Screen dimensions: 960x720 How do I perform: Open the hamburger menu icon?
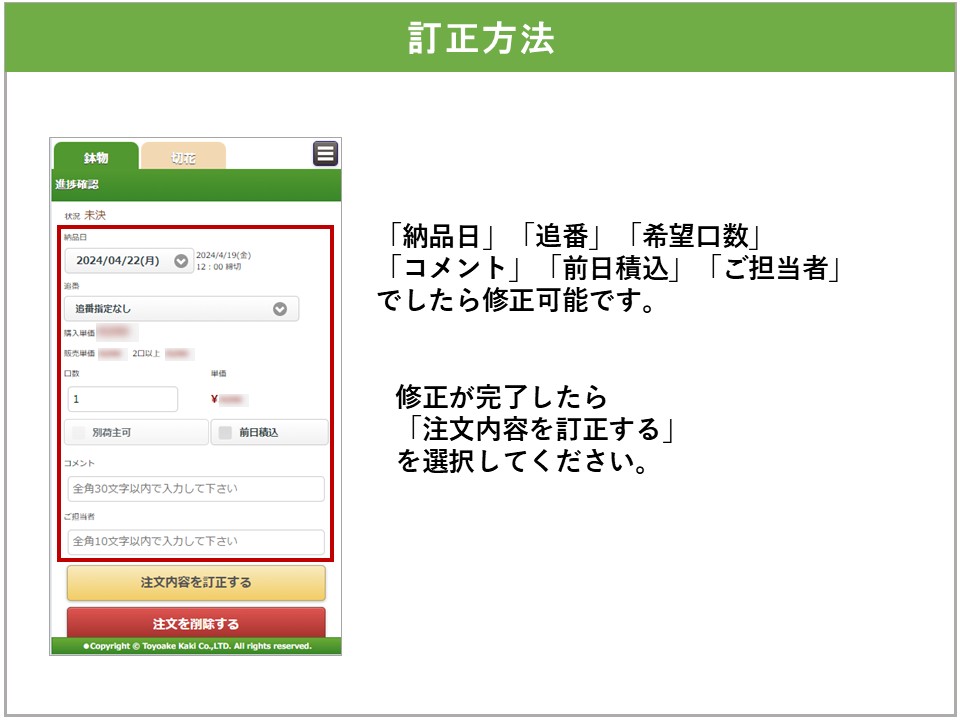click(x=325, y=153)
